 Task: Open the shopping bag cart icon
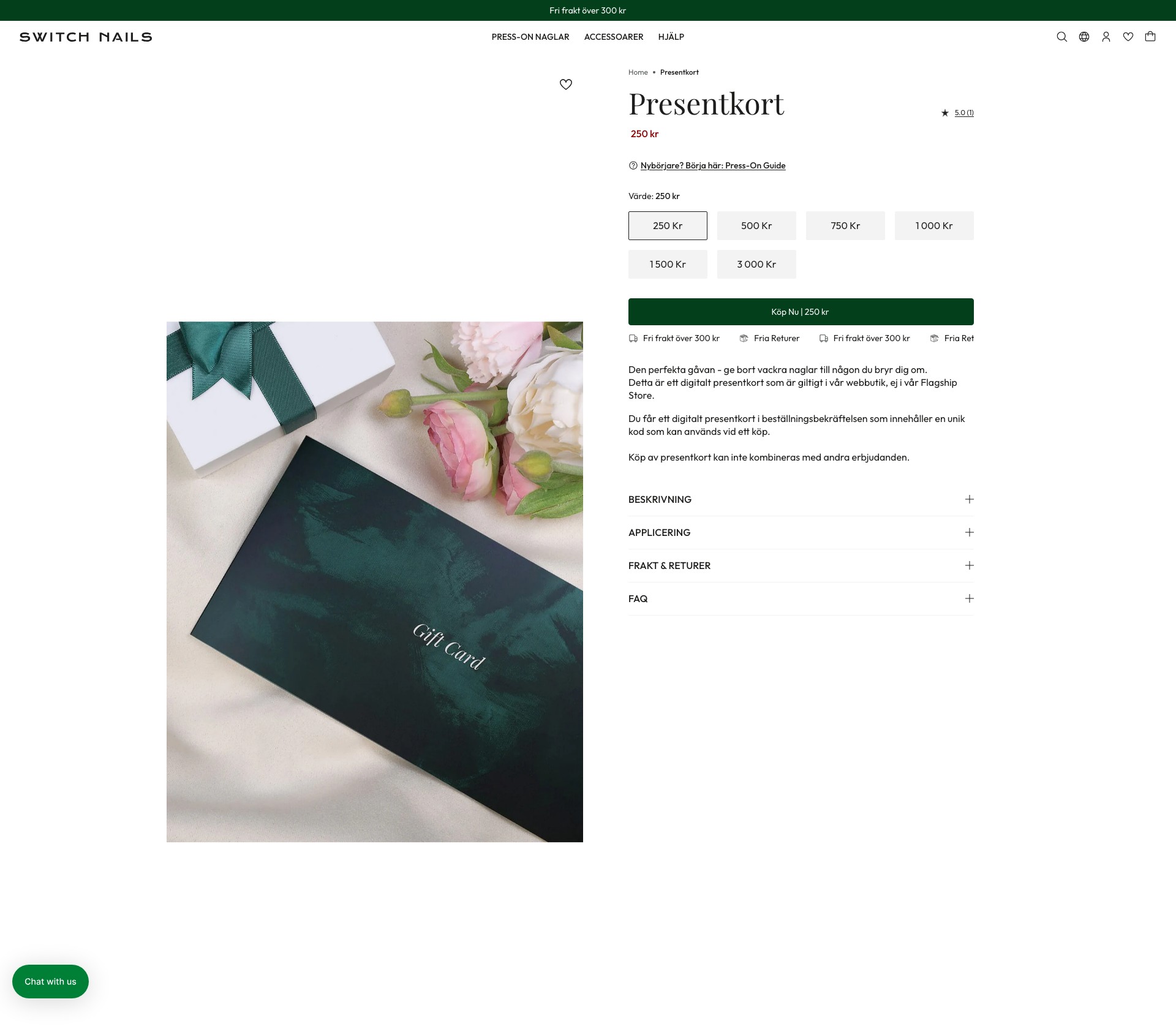(x=1150, y=37)
